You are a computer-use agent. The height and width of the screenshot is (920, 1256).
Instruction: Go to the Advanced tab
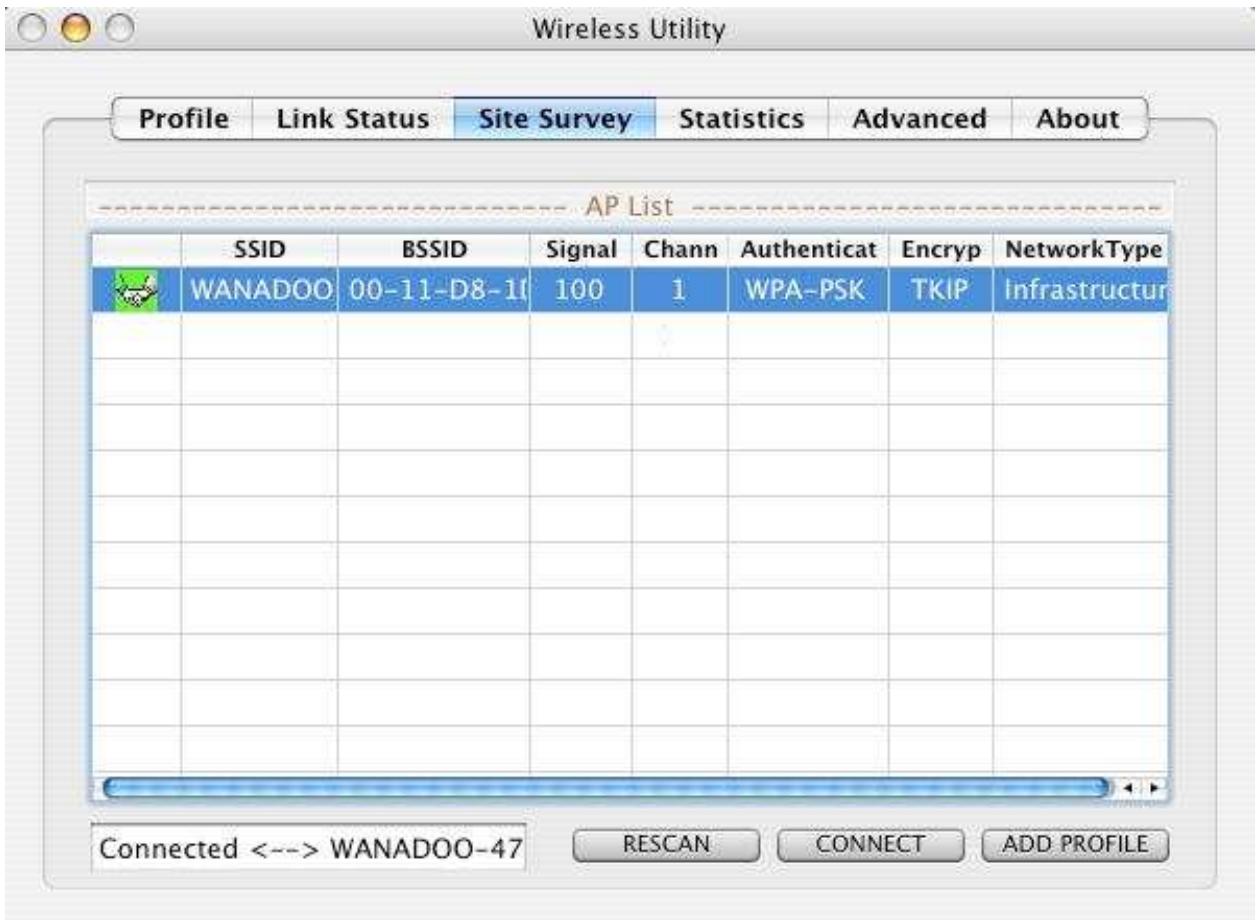point(920,119)
